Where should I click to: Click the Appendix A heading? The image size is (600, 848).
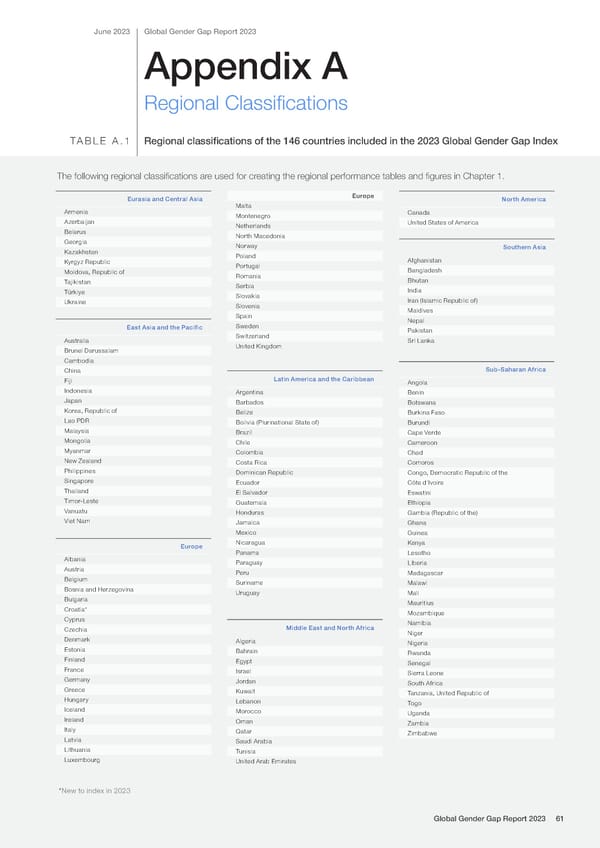click(x=246, y=67)
